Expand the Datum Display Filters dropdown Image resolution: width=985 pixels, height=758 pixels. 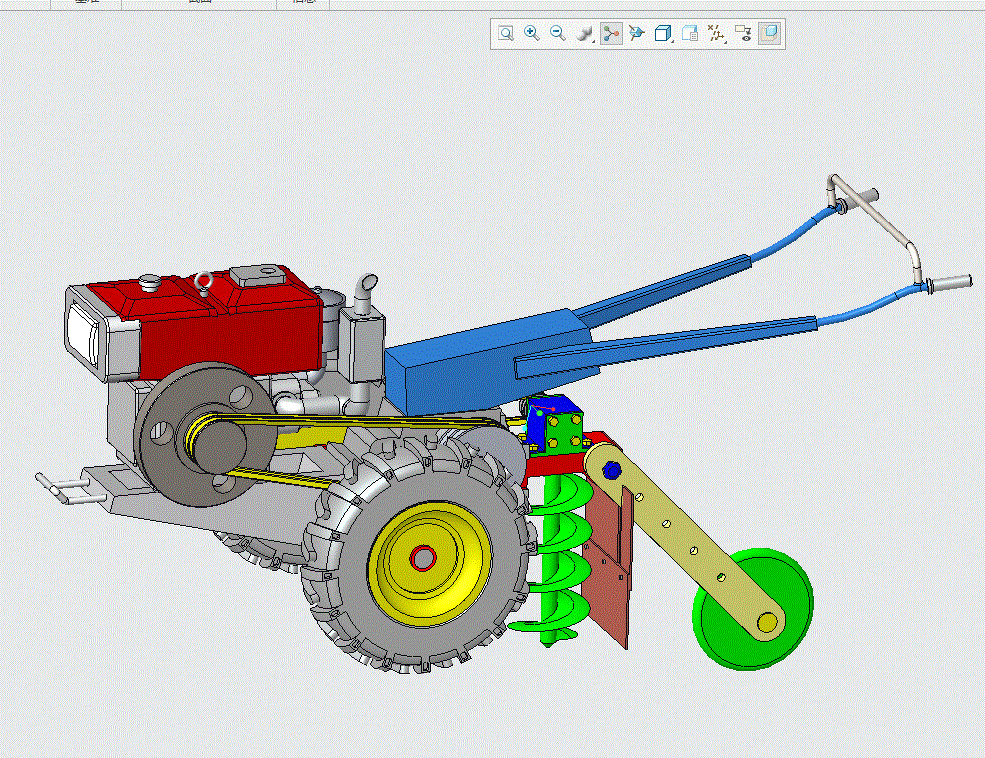point(716,33)
